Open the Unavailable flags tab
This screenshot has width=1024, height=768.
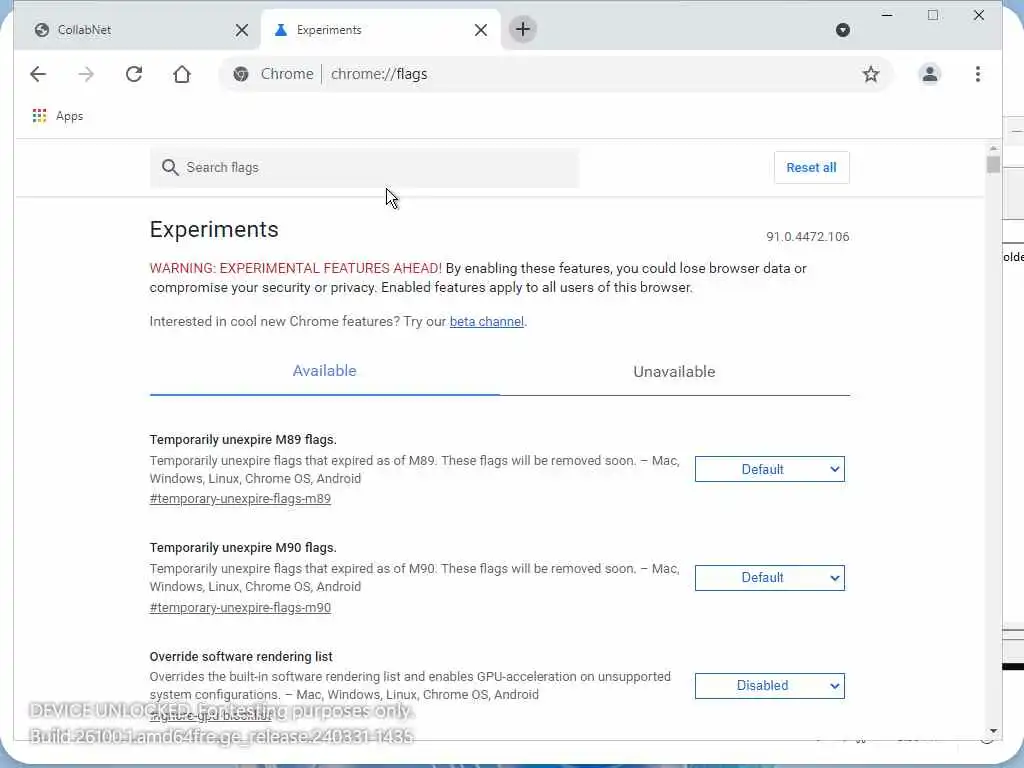click(675, 372)
